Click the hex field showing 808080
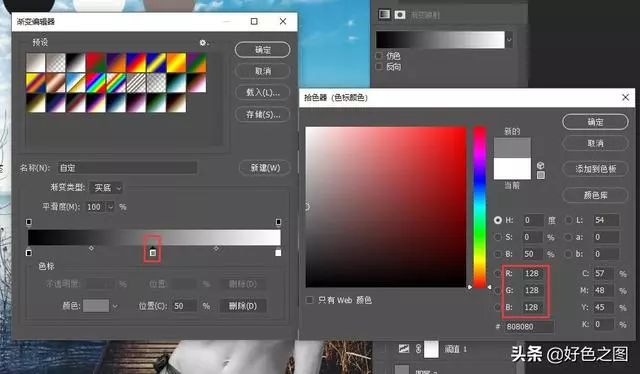640x374 pixels. (x=529, y=327)
